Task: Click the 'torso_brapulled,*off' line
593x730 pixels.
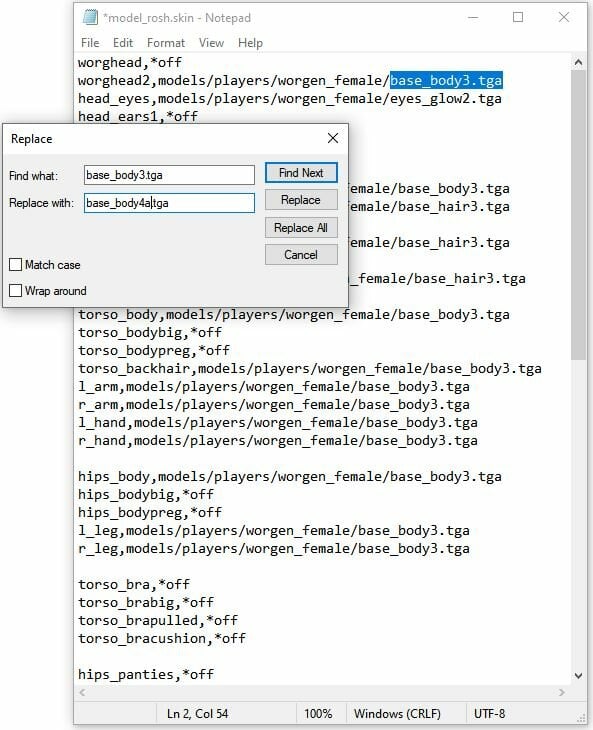Action: [x=158, y=621]
